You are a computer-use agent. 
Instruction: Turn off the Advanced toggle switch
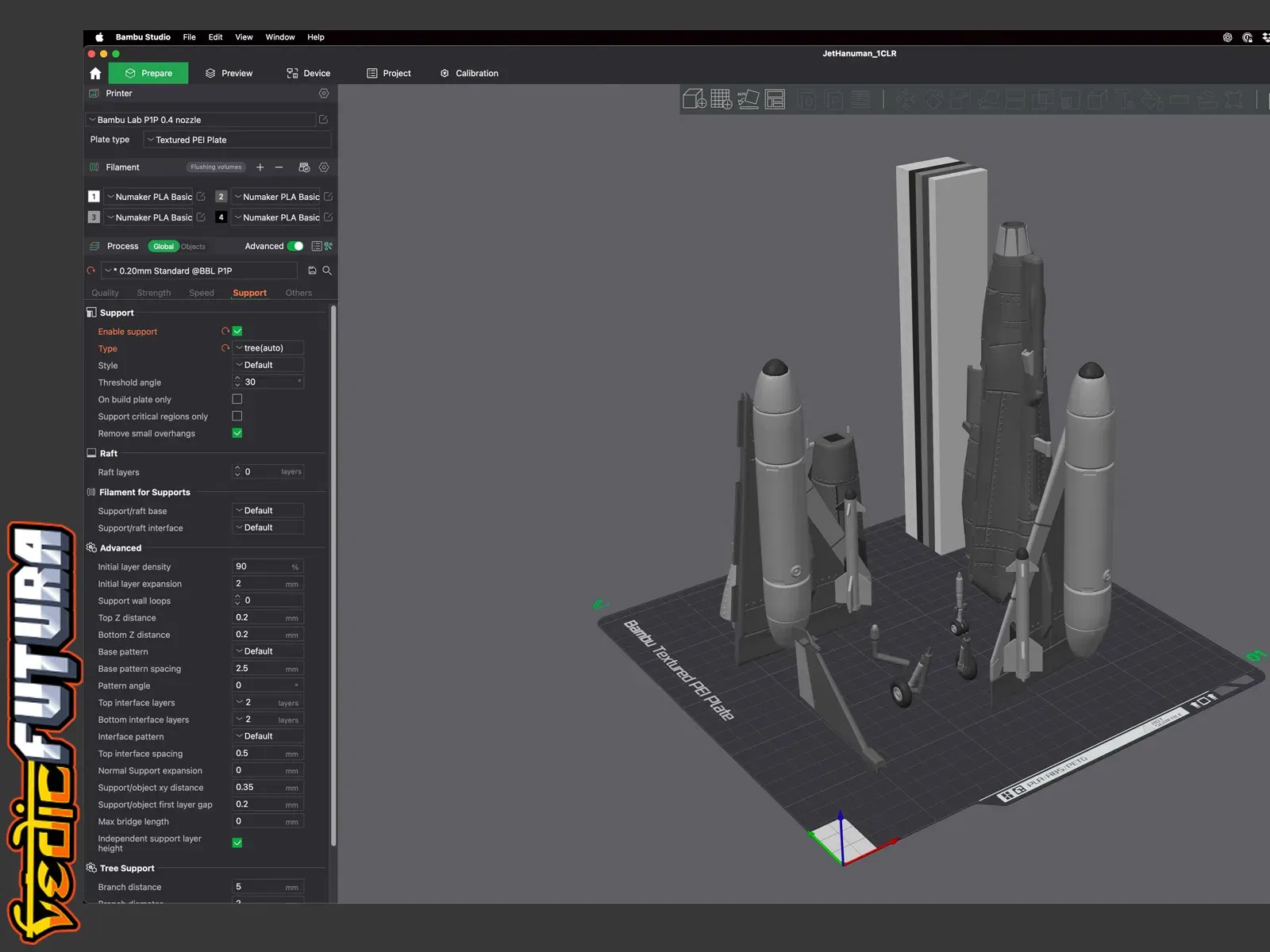[x=295, y=246]
